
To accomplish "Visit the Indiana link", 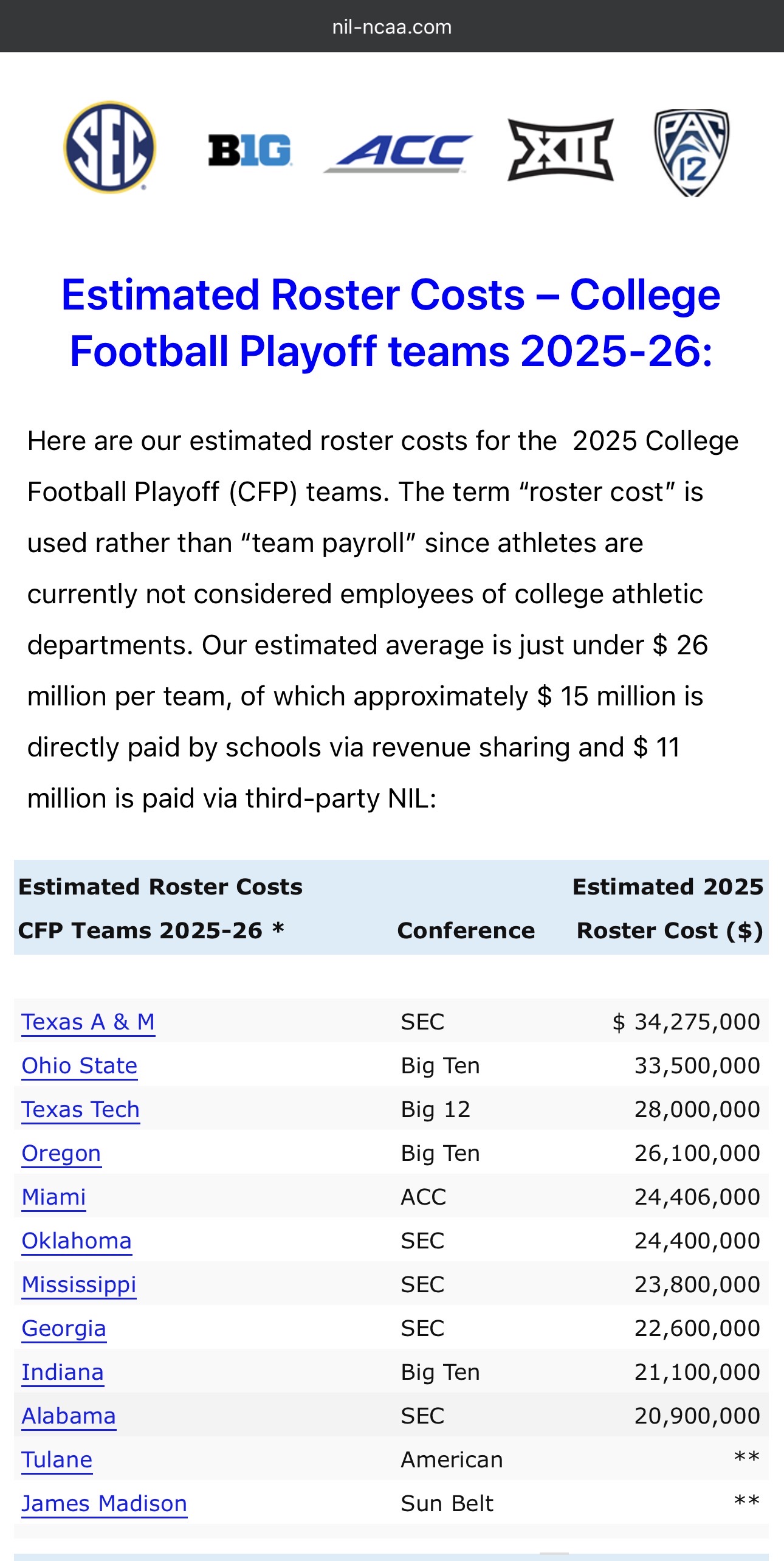I will point(63,1372).
